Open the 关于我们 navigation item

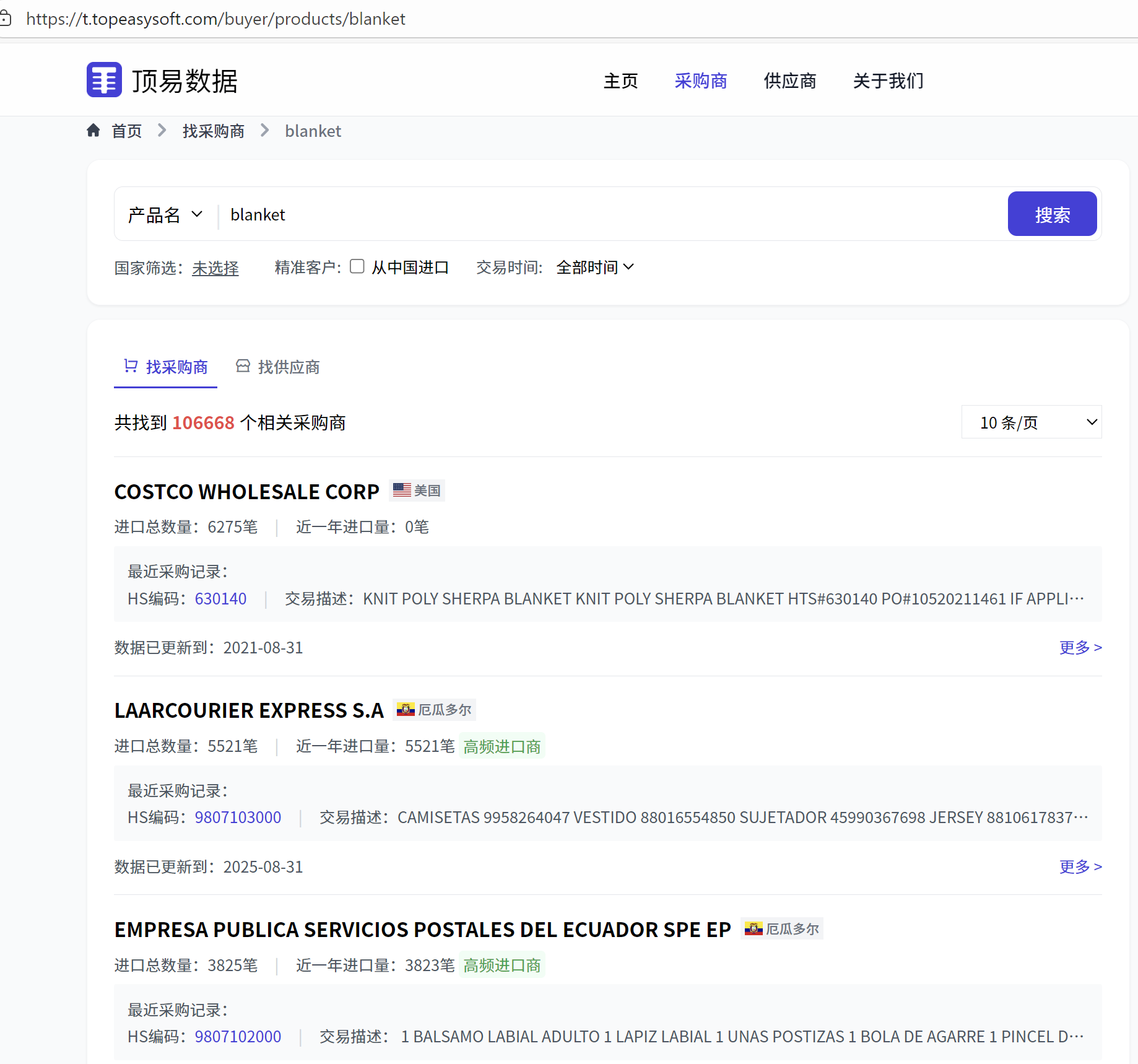[x=888, y=81]
